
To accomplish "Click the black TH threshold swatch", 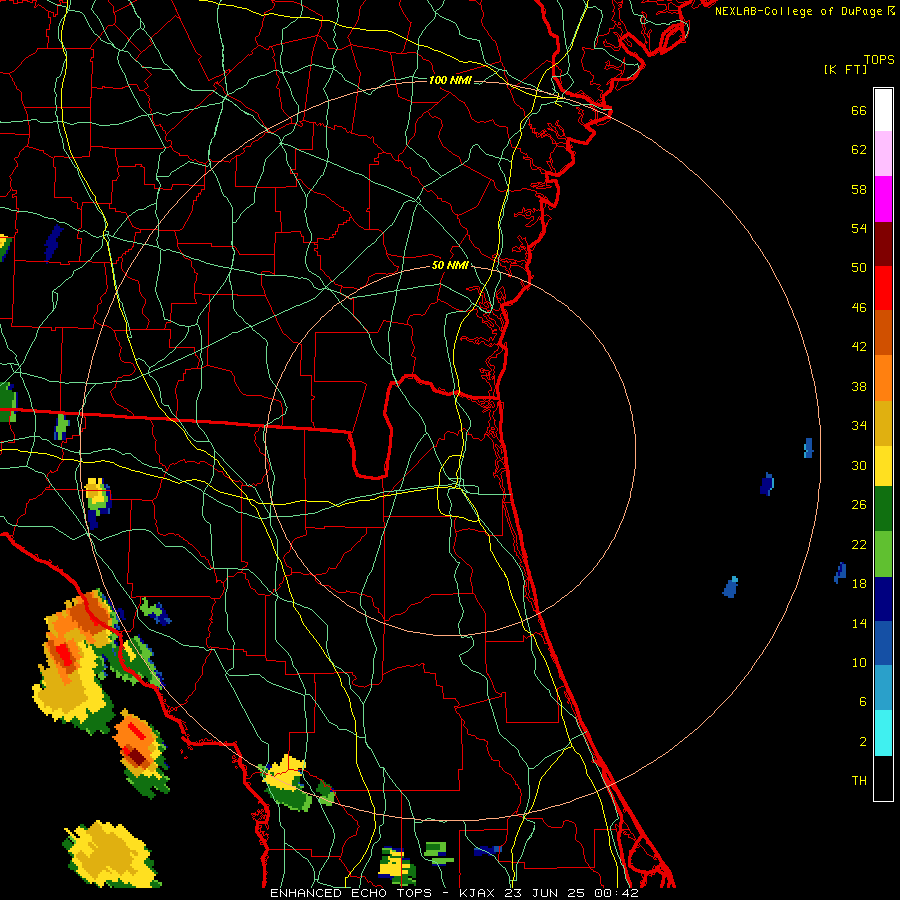I will (x=883, y=778).
